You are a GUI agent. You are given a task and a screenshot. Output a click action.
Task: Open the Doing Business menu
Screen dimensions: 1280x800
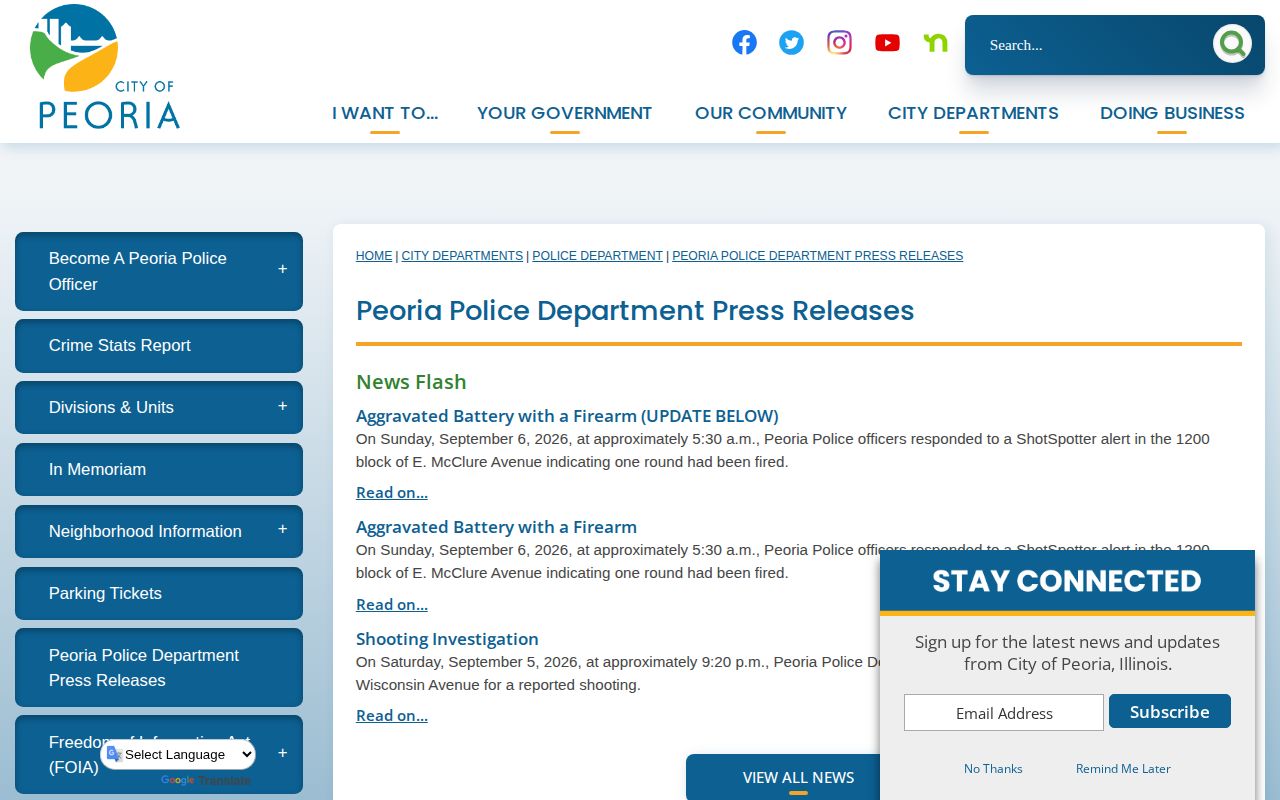click(x=1172, y=113)
